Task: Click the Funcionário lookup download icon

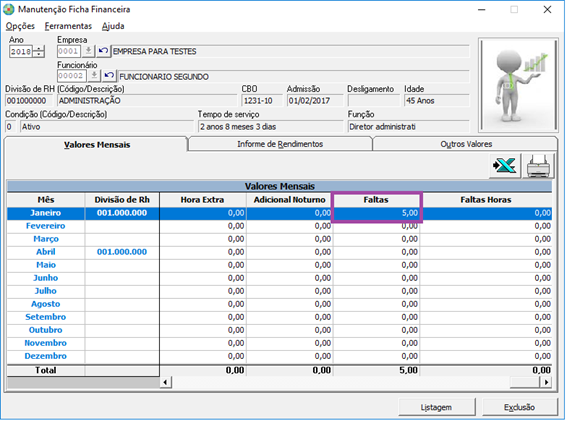Action: (94, 76)
